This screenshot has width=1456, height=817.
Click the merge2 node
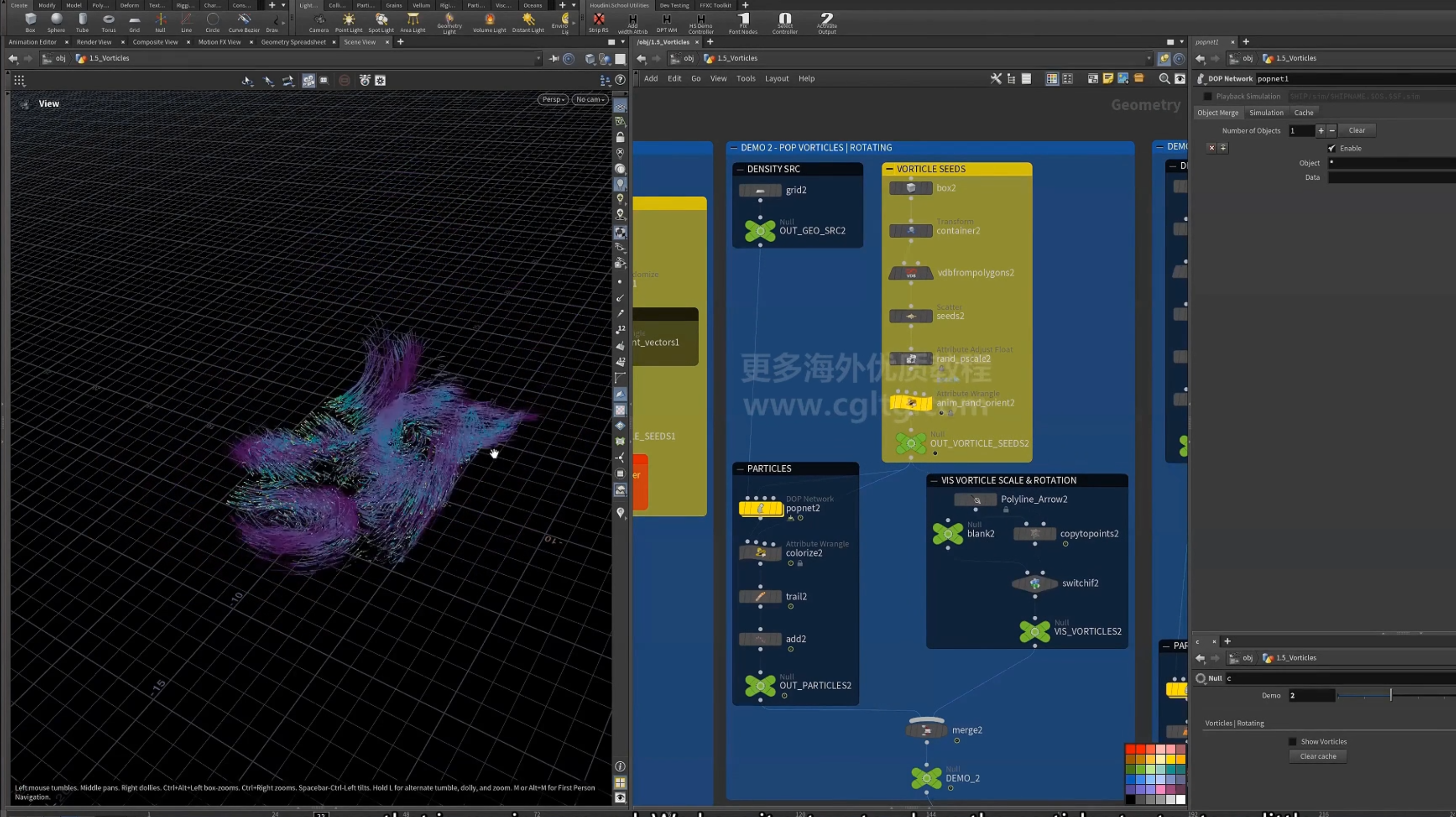927,730
